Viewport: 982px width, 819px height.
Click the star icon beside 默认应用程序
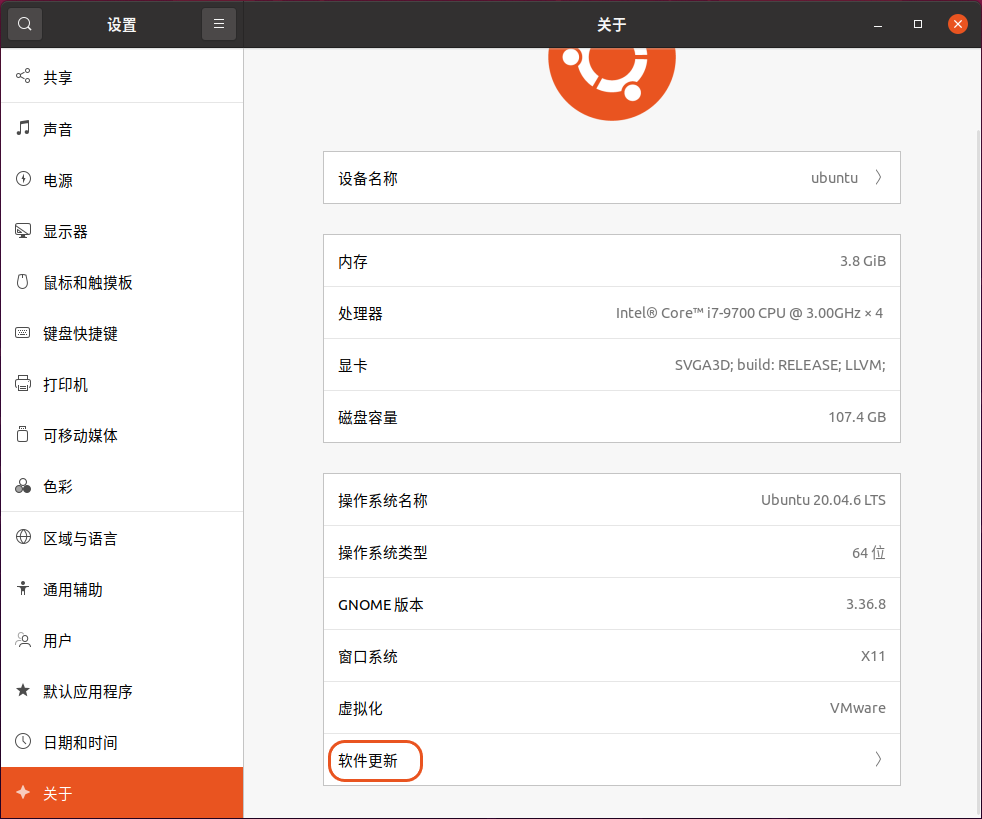(x=23, y=690)
